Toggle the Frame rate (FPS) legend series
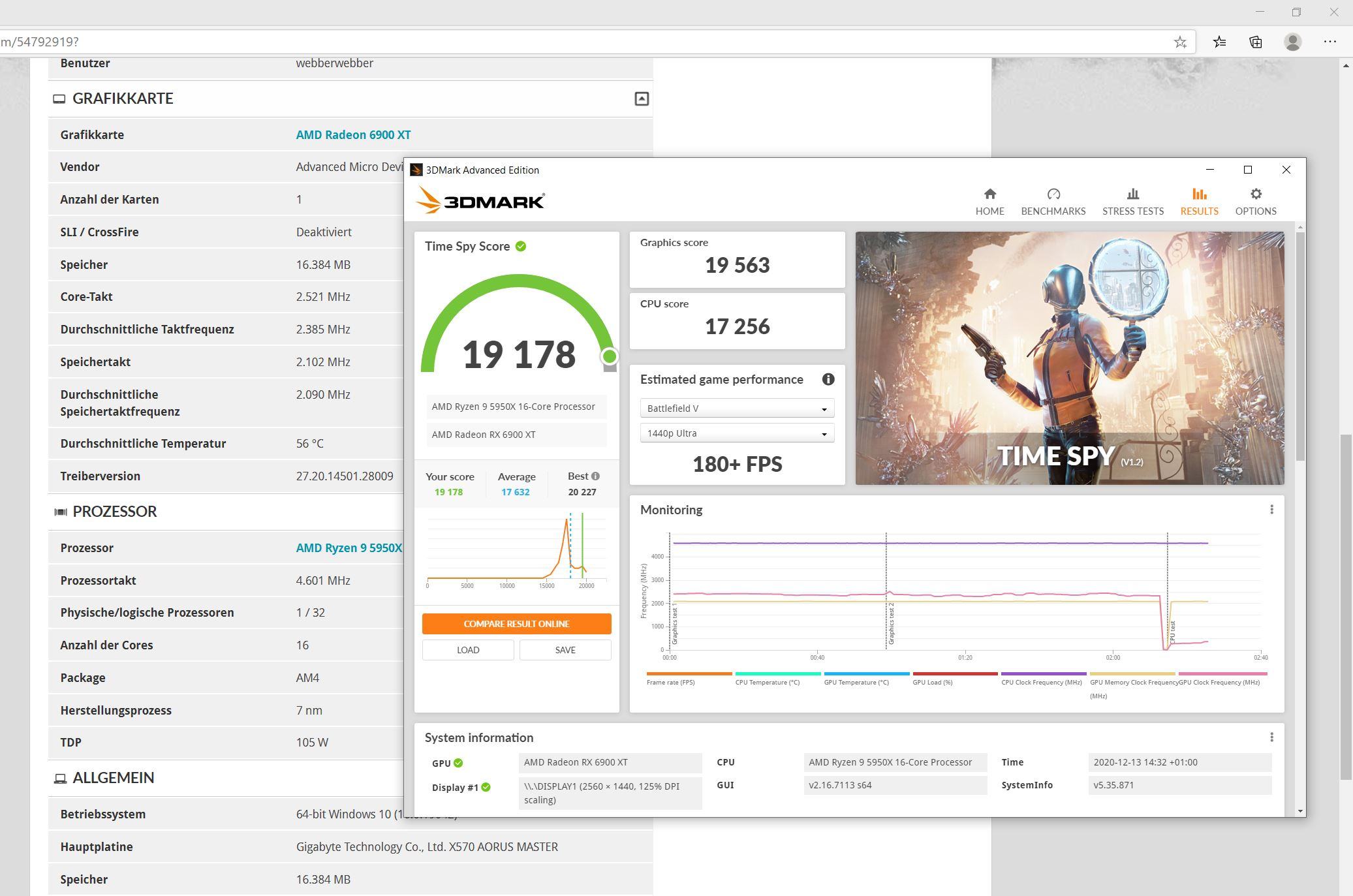Screen dimensions: 1353x896 click(x=670, y=682)
